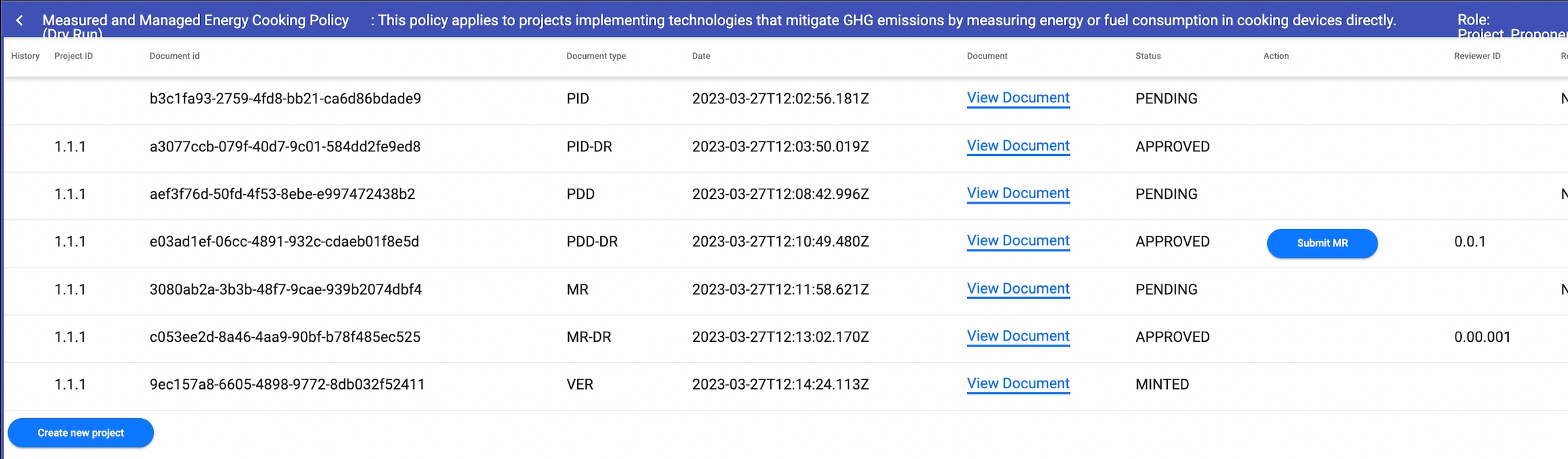This screenshot has width=1568, height=459.
Task: Click the back arrow icon
Action: click(20, 20)
